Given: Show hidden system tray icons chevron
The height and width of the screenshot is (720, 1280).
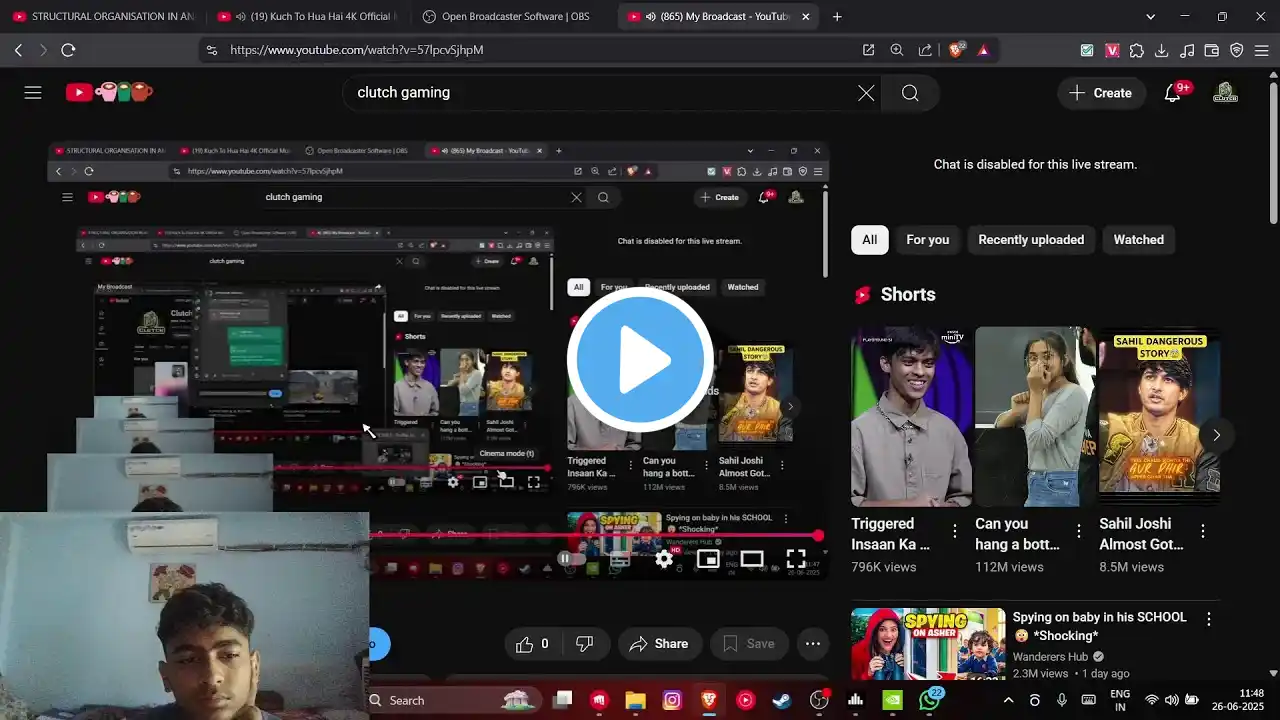Looking at the screenshot, I should (x=1008, y=701).
